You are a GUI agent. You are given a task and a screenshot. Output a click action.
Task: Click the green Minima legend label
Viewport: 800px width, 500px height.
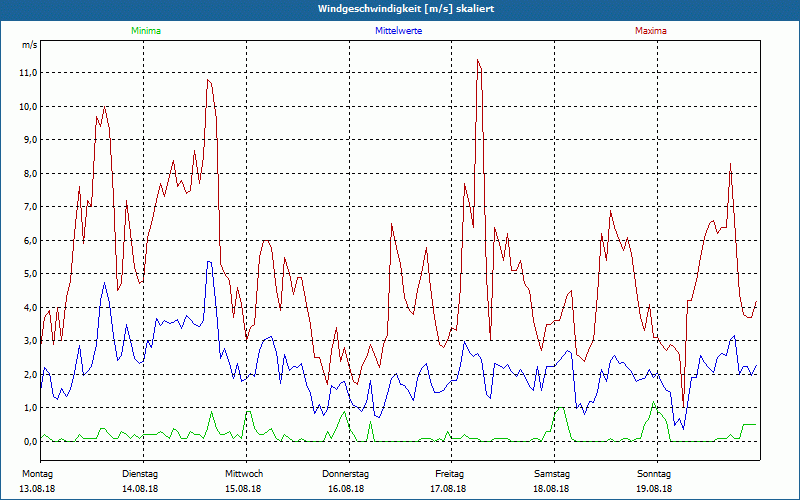click(146, 31)
